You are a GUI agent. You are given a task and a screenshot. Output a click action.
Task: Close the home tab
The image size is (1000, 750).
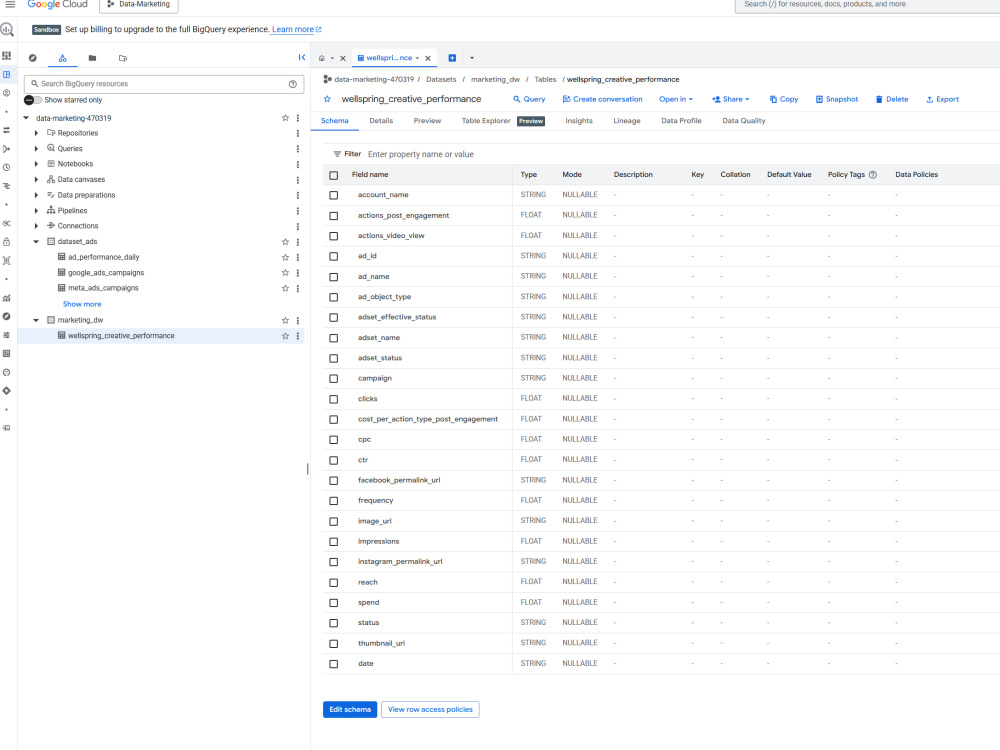(x=342, y=58)
